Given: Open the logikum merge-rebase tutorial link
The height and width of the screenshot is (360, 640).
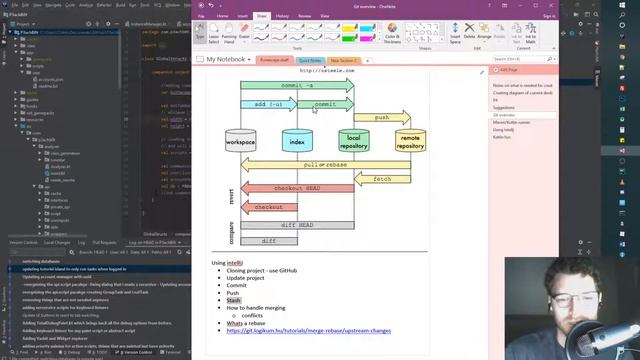Looking at the screenshot, I should pos(309,331).
